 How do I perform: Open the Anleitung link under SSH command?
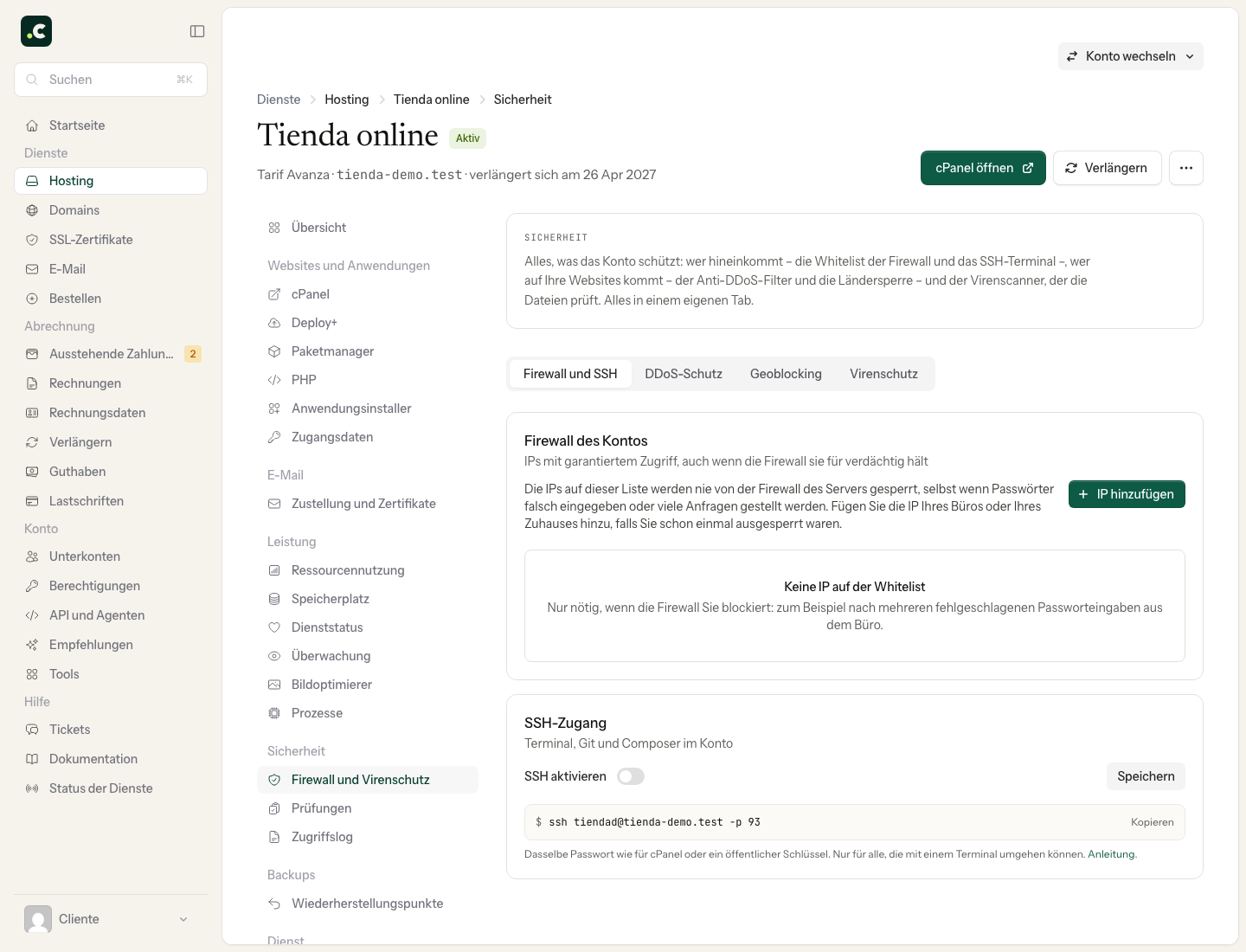pyautogui.click(x=1111, y=854)
